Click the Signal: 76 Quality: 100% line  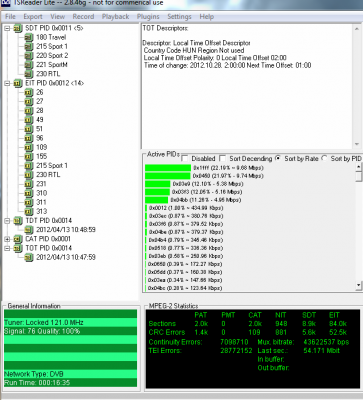point(70,331)
